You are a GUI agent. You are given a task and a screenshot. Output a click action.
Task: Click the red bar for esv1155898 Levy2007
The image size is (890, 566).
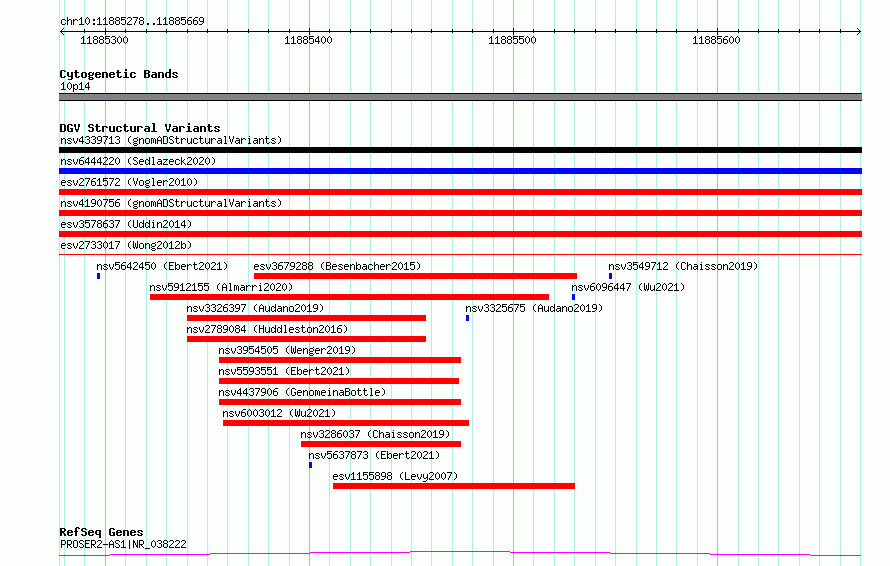[x=454, y=487]
